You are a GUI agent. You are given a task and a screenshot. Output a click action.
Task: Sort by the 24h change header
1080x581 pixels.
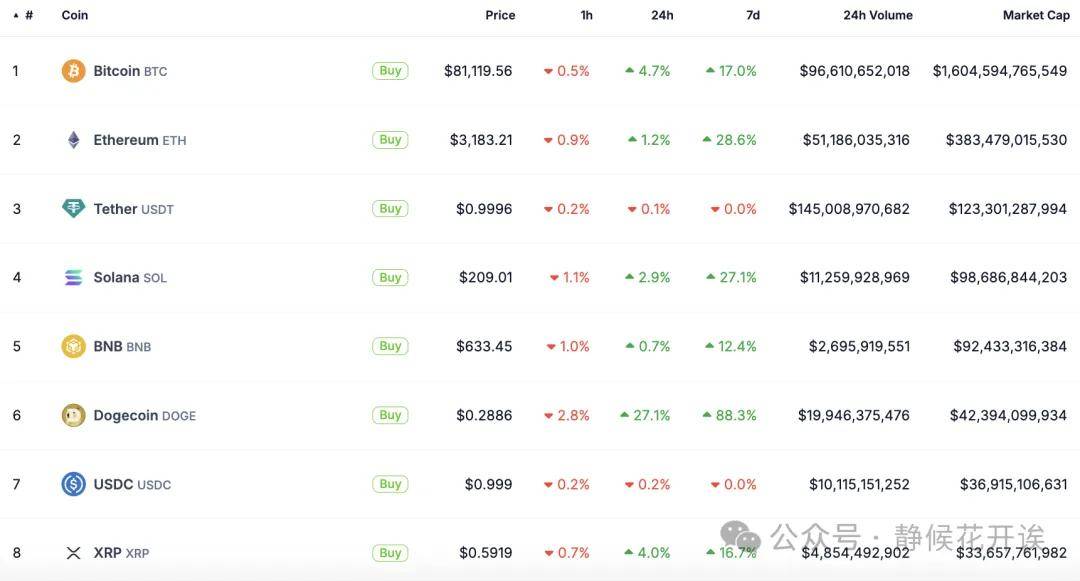point(662,15)
